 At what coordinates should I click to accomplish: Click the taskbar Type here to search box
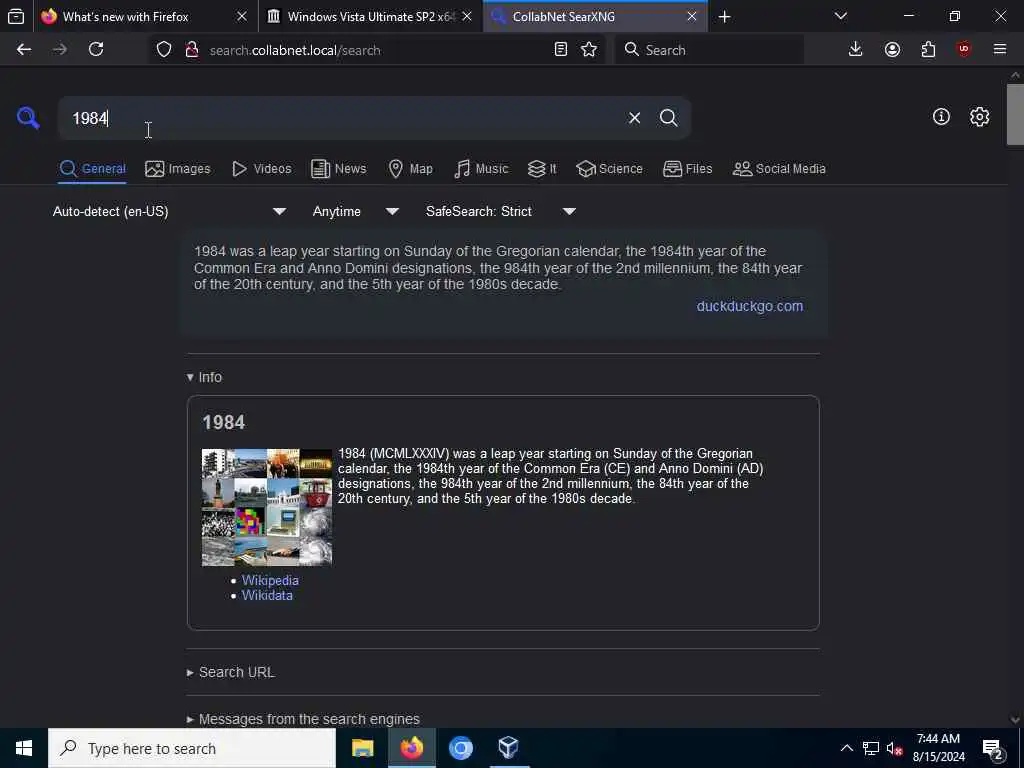(192, 748)
